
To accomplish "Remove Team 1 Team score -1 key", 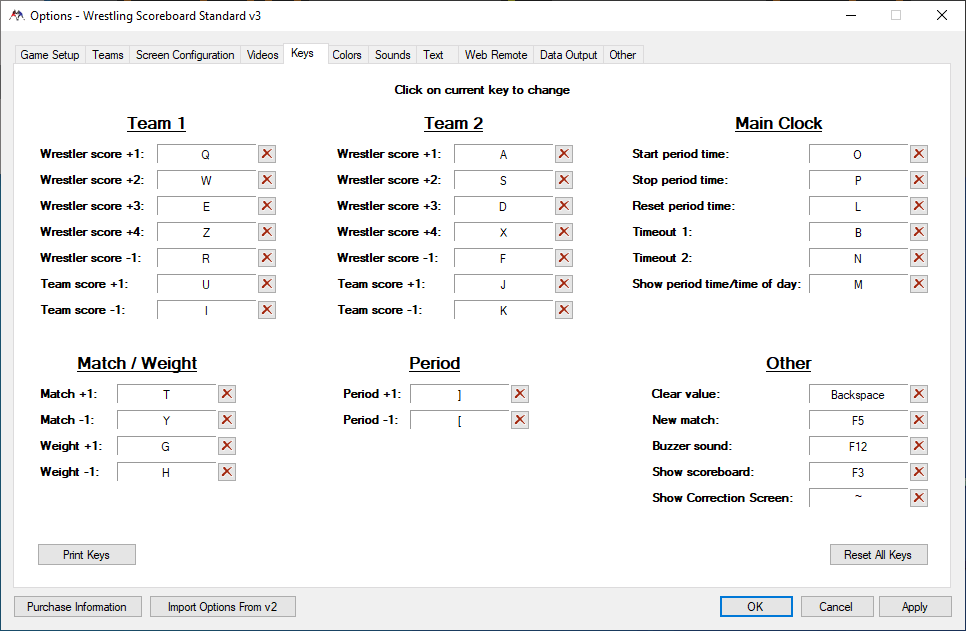I will (267, 310).
